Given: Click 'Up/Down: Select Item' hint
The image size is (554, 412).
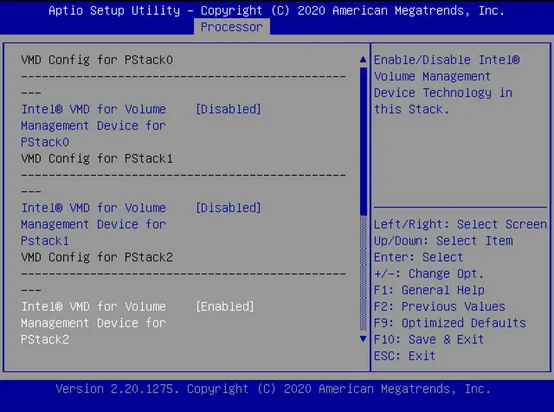Looking at the screenshot, I should (x=443, y=241).
